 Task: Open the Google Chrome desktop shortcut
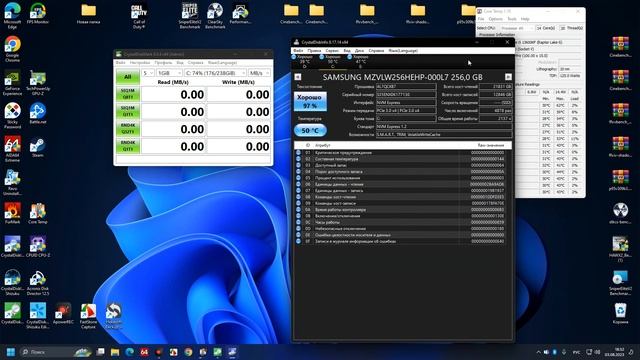tap(12, 49)
